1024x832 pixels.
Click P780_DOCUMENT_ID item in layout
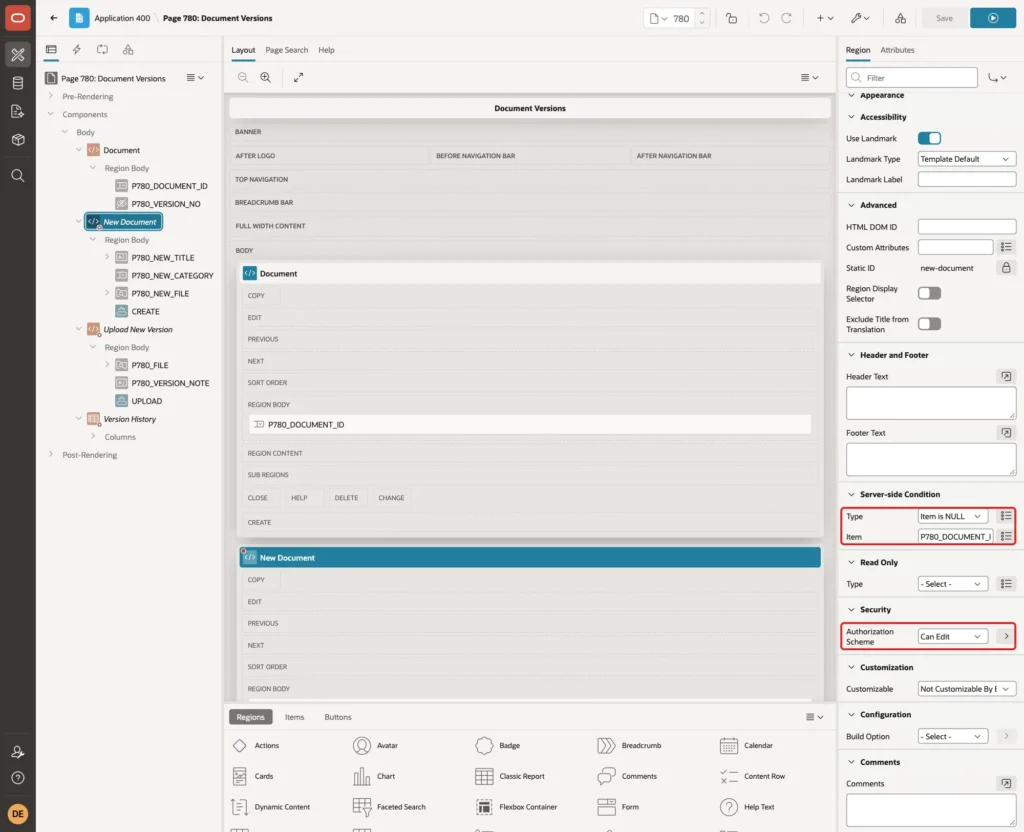530,424
